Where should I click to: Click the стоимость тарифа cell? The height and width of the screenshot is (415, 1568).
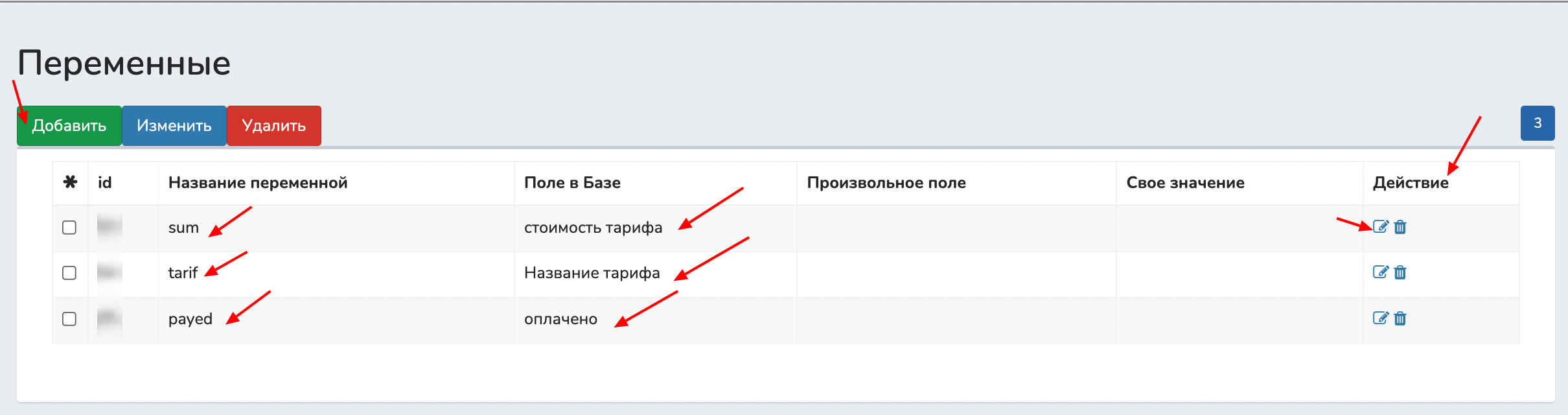(x=593, y=228)
